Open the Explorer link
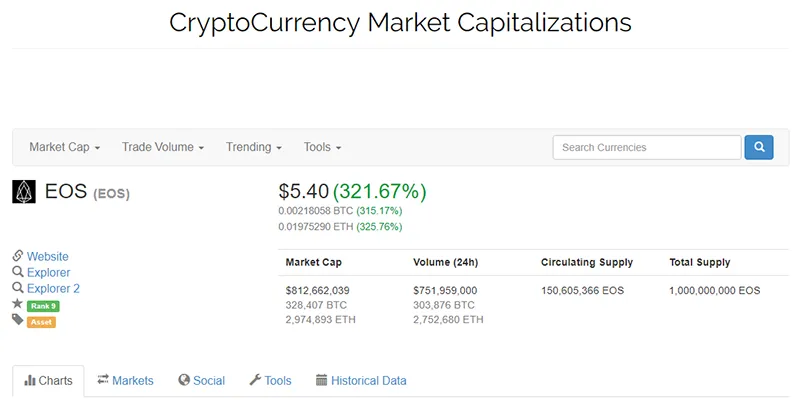This screenshot has height=400, width=798. (48, 272)
